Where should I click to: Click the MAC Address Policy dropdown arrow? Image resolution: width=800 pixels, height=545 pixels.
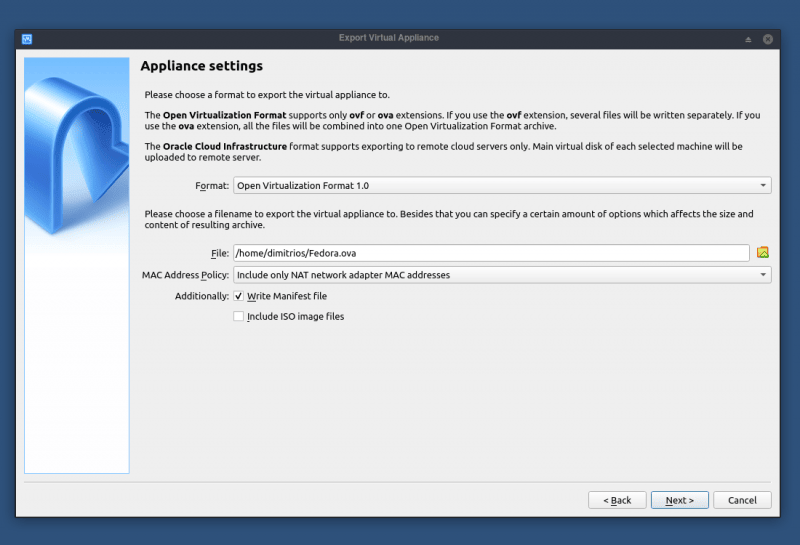763,275
